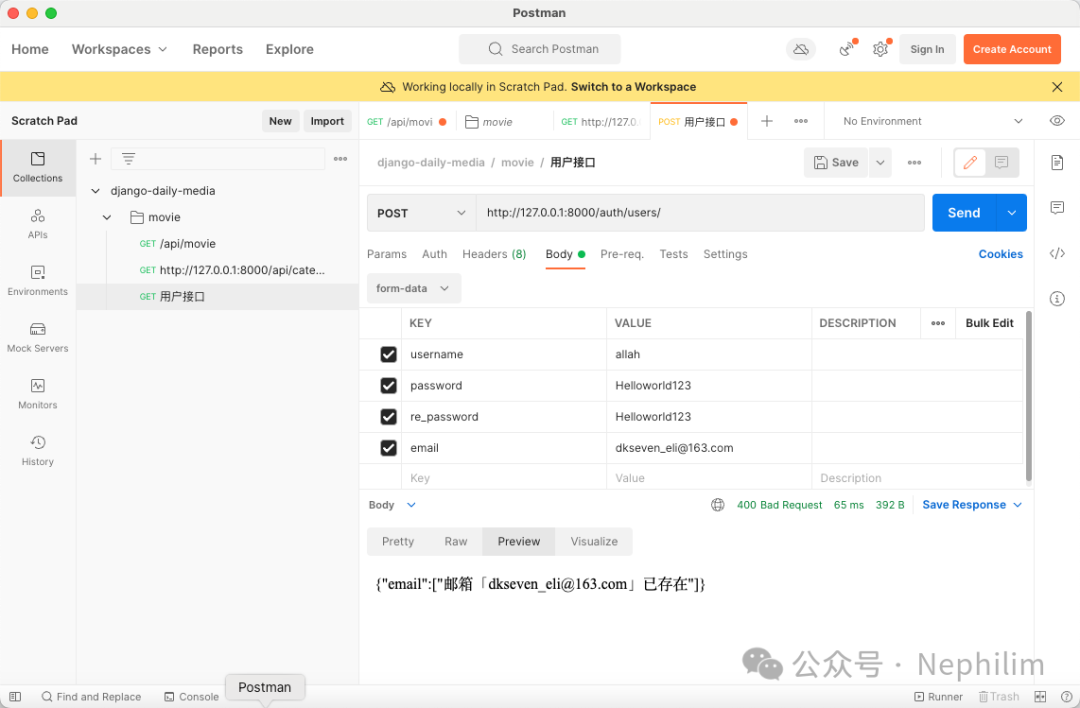This screenshot has width=1080, height=708.
Task: Open the settings gear icon
Action: 880,49
